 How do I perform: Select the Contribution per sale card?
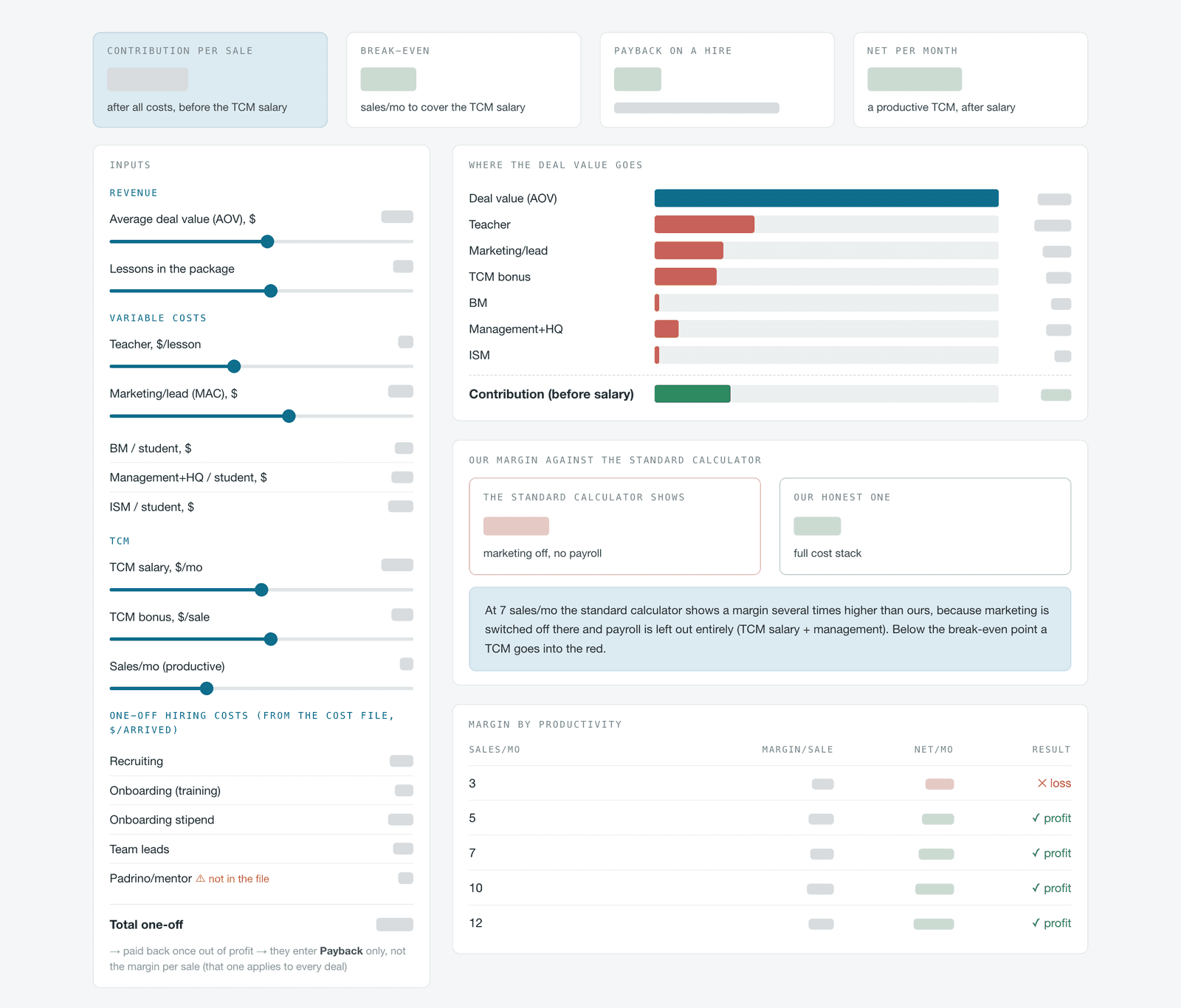point(210,80)
